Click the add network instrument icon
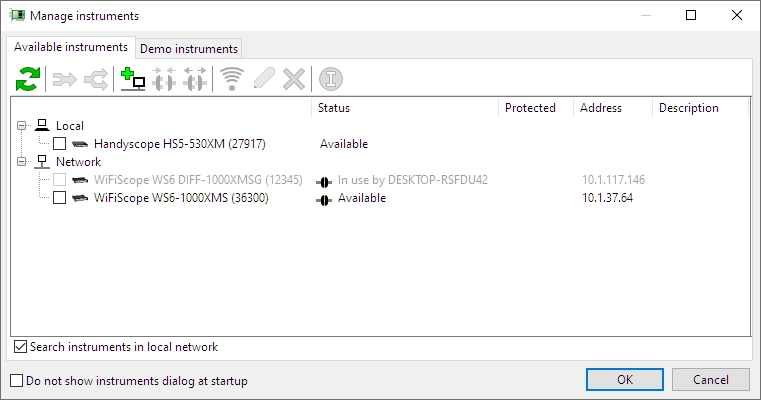This screenshot has width=761, height=400. click(131, 78)
